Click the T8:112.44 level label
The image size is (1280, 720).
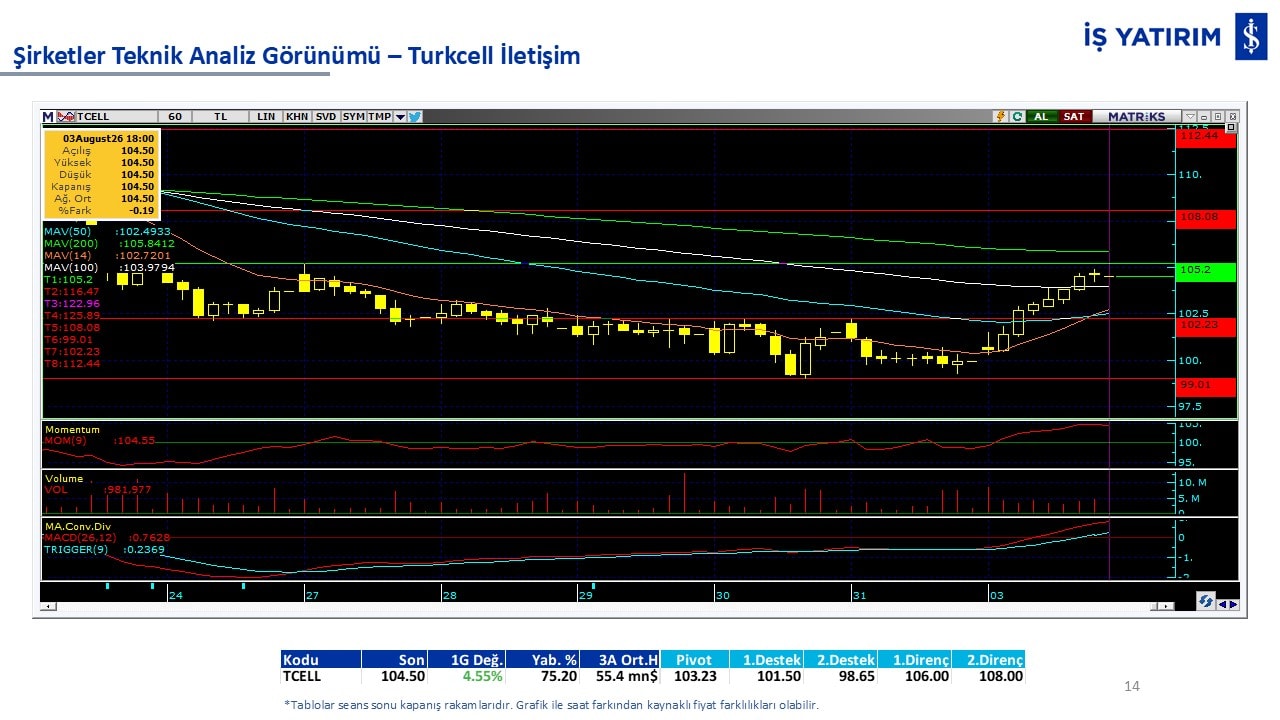(x=71, y=363)
